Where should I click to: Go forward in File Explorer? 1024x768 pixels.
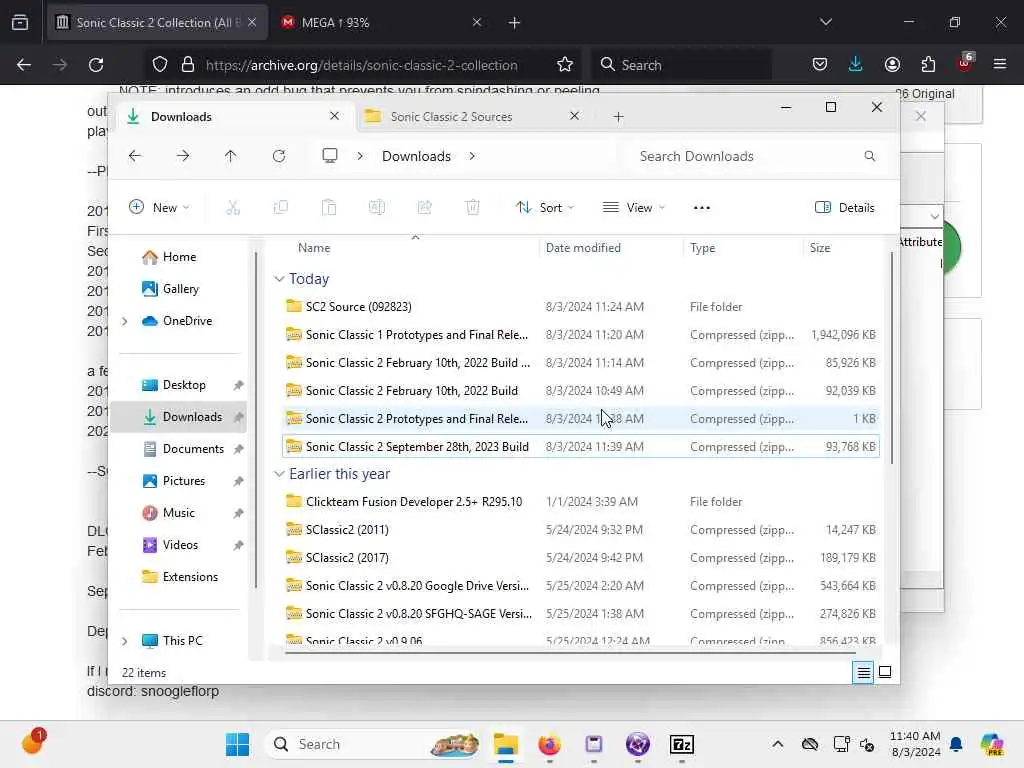[183, 156]
